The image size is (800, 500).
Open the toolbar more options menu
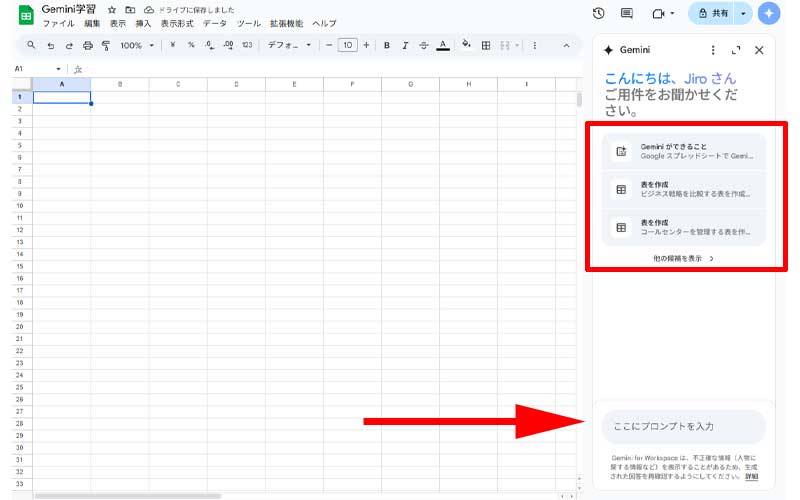(535, 45)
